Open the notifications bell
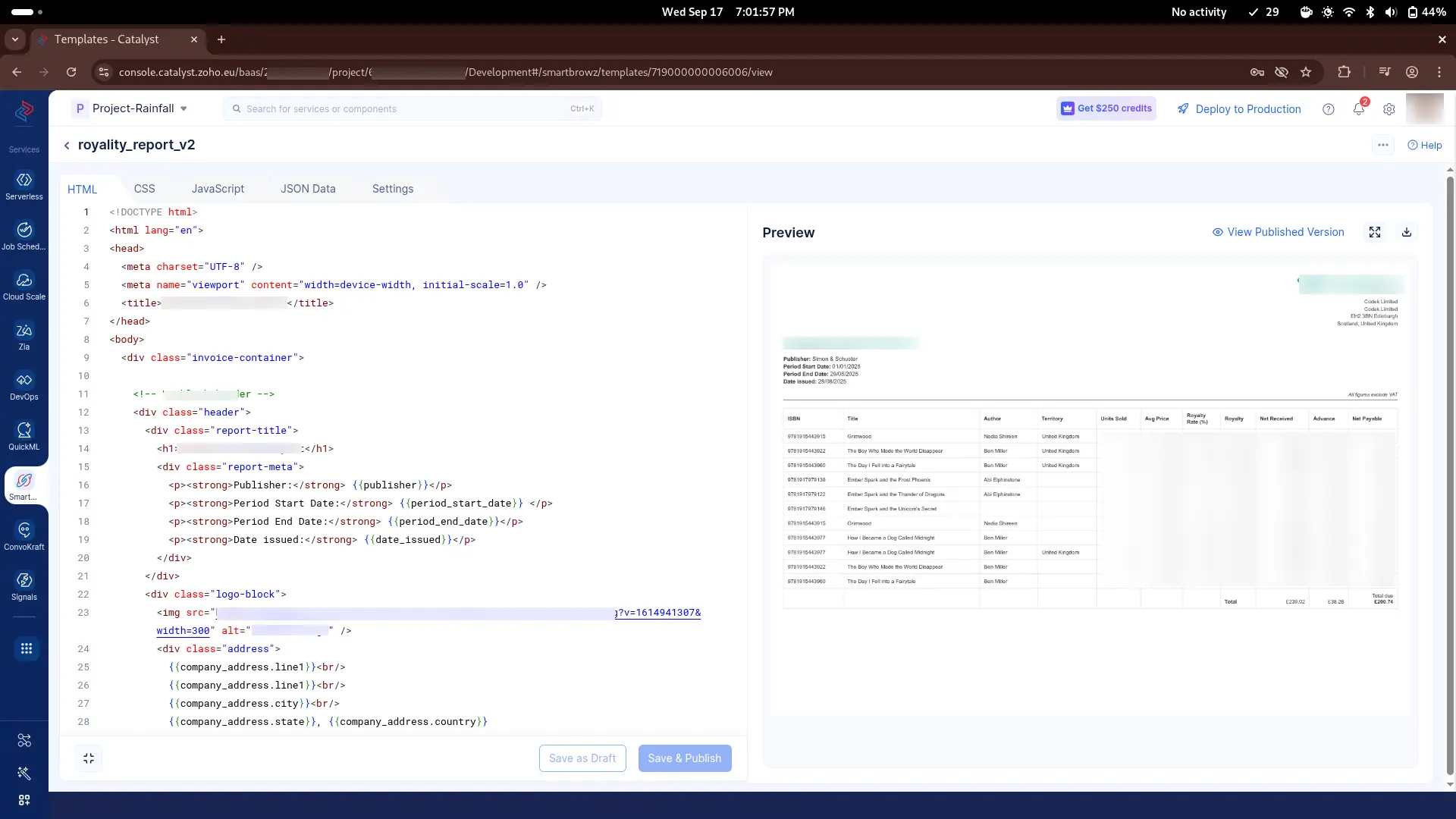Viewport: 1456px width, 819px height. (1358, 108)
